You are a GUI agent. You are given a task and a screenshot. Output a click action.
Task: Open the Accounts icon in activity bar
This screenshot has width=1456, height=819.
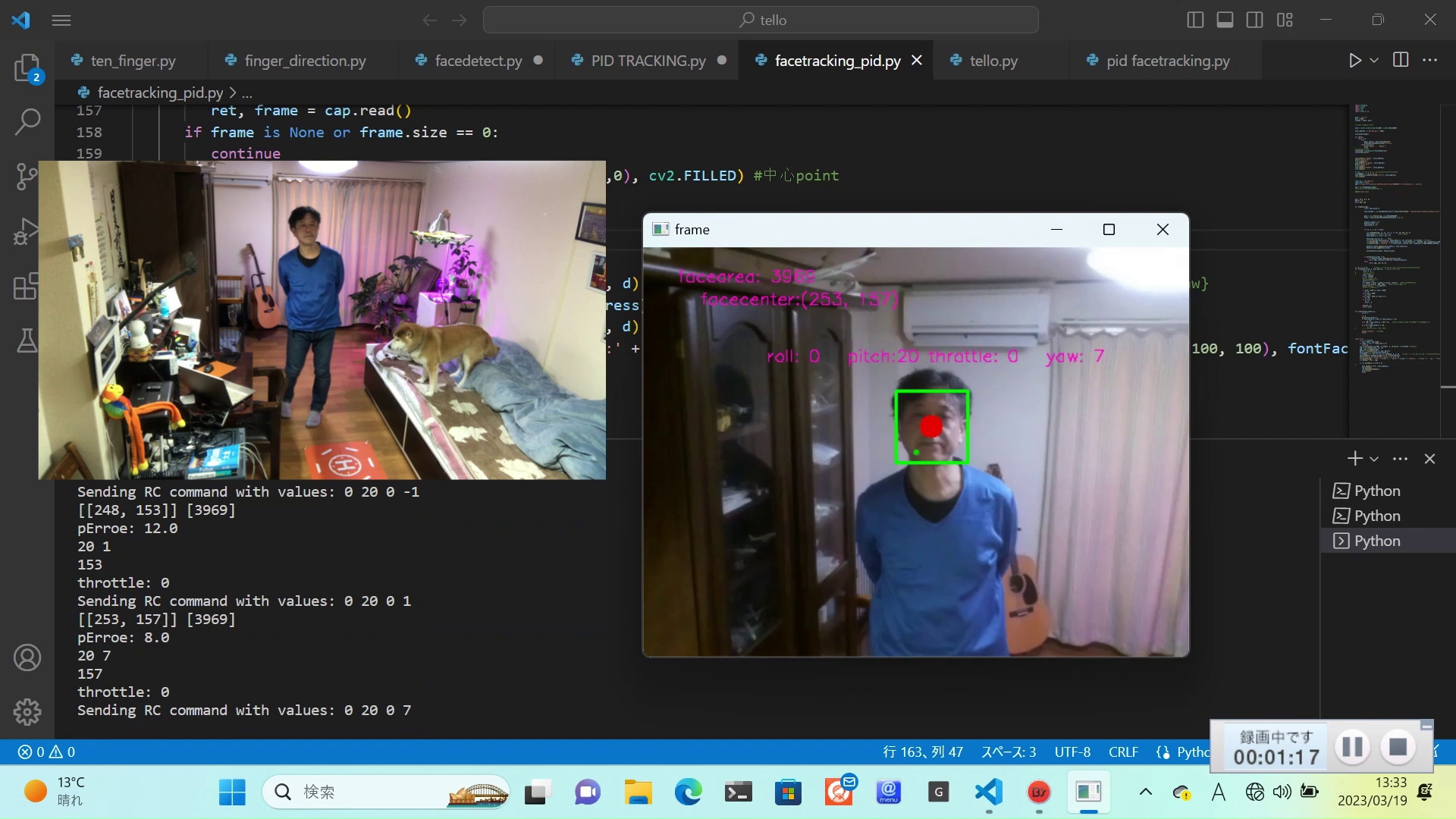pyautogui.click(x=27, y=657)
